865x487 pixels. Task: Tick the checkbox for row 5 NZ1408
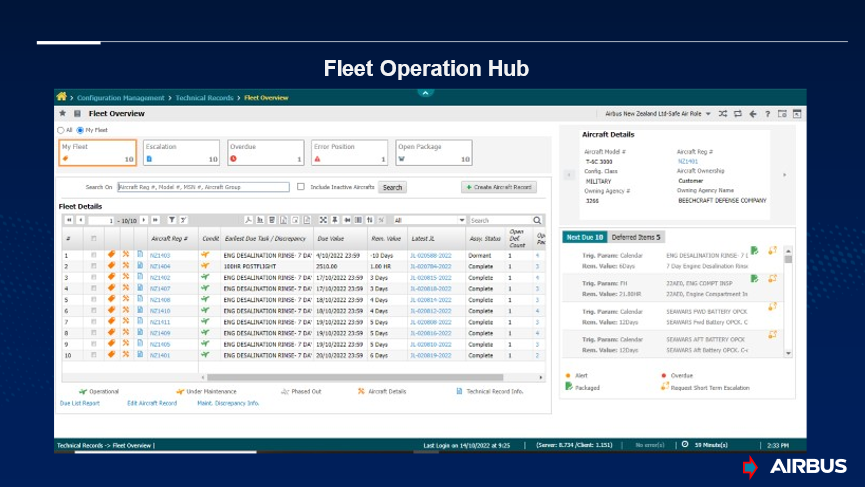point(94,299)
